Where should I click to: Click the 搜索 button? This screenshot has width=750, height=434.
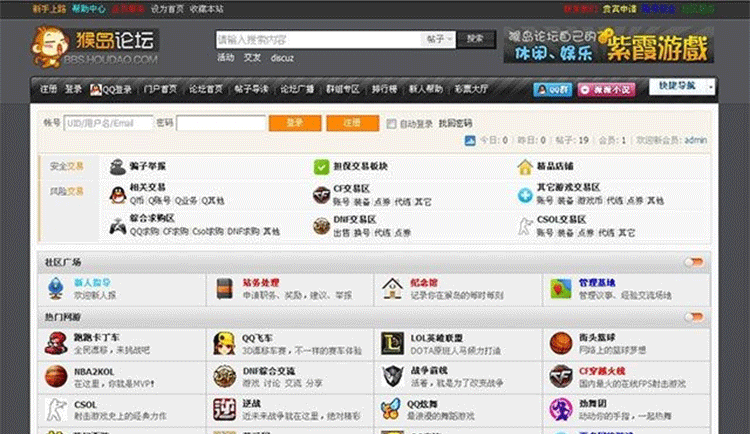[x=475, y=39]
